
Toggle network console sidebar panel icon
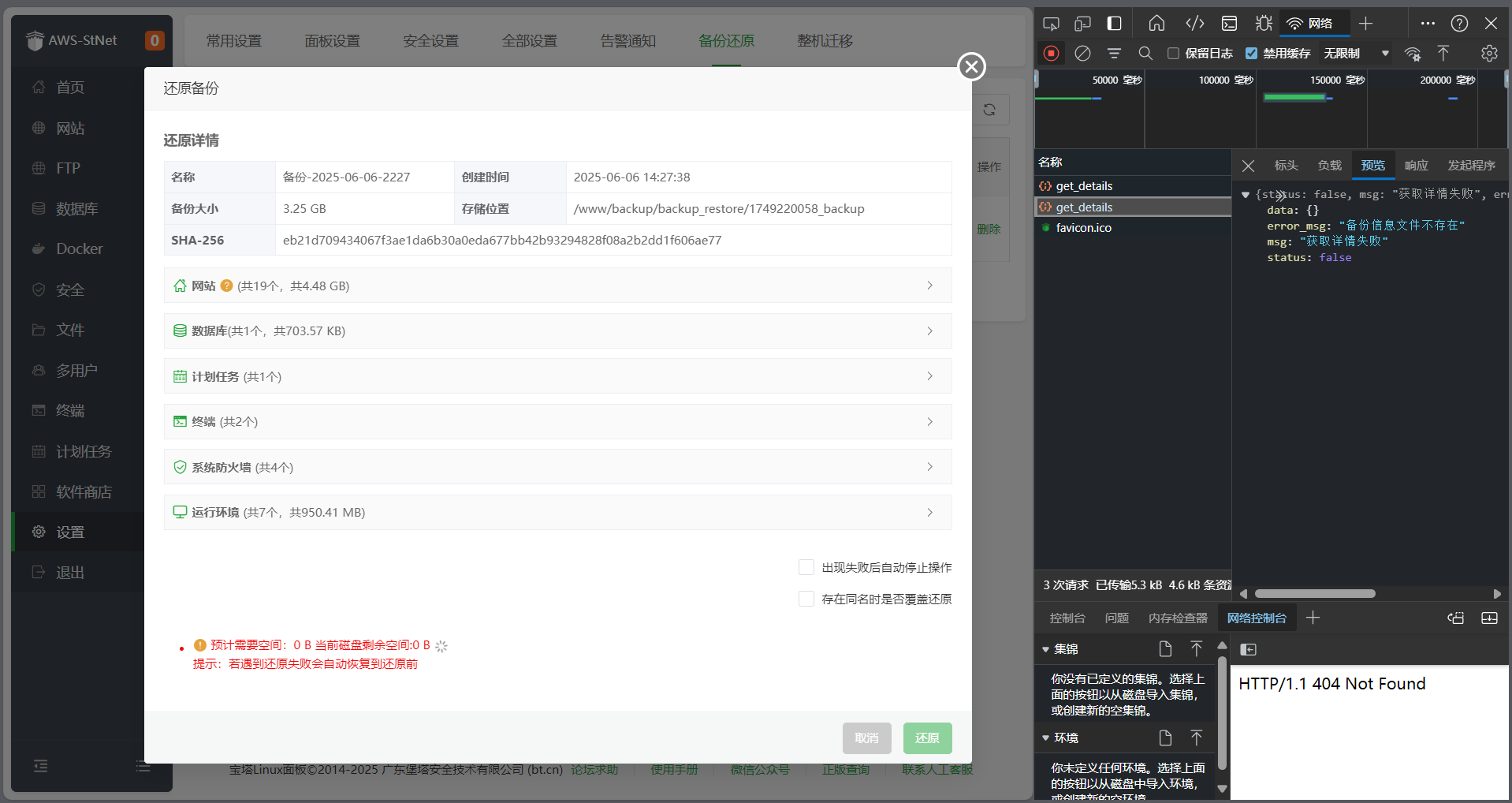click(1248, 649)
